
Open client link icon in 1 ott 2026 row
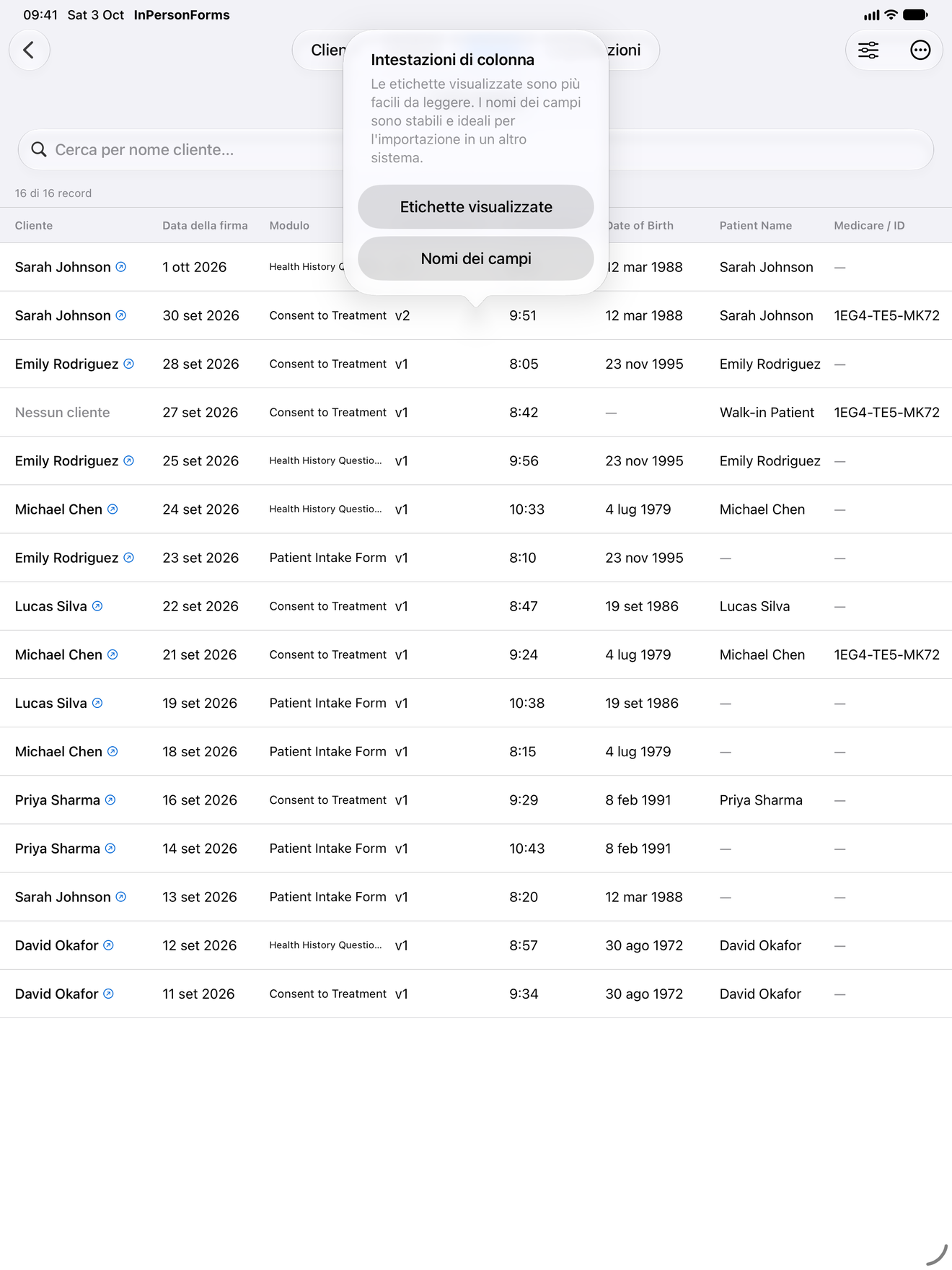(x=121, y=267)
